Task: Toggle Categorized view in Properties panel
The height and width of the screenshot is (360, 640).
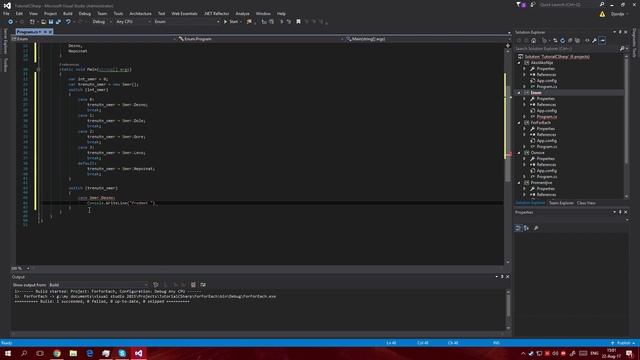Action: (518, 228)
